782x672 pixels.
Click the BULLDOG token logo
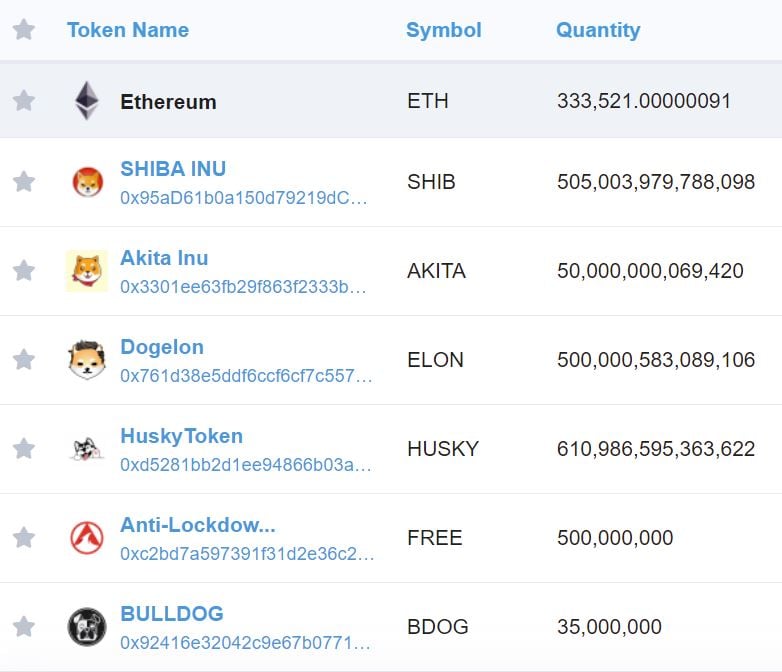click(x=87, y=627)
